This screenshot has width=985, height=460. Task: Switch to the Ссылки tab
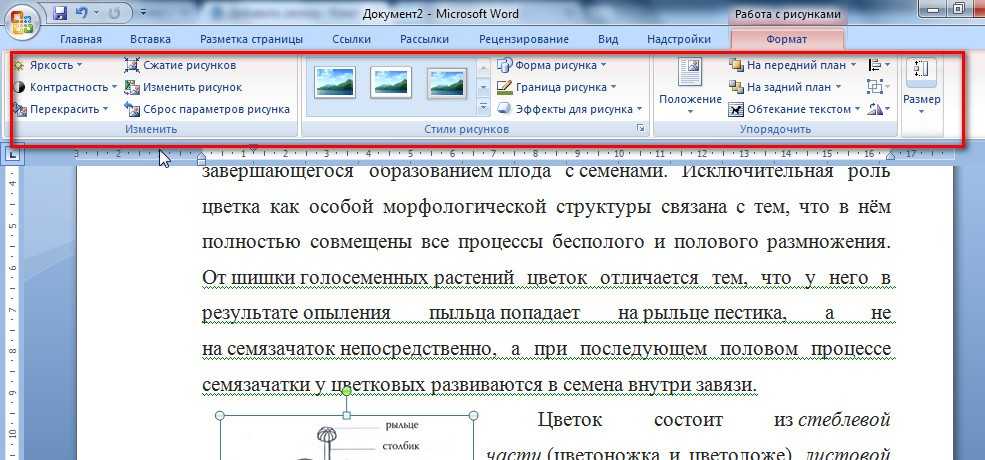(351, 39)
